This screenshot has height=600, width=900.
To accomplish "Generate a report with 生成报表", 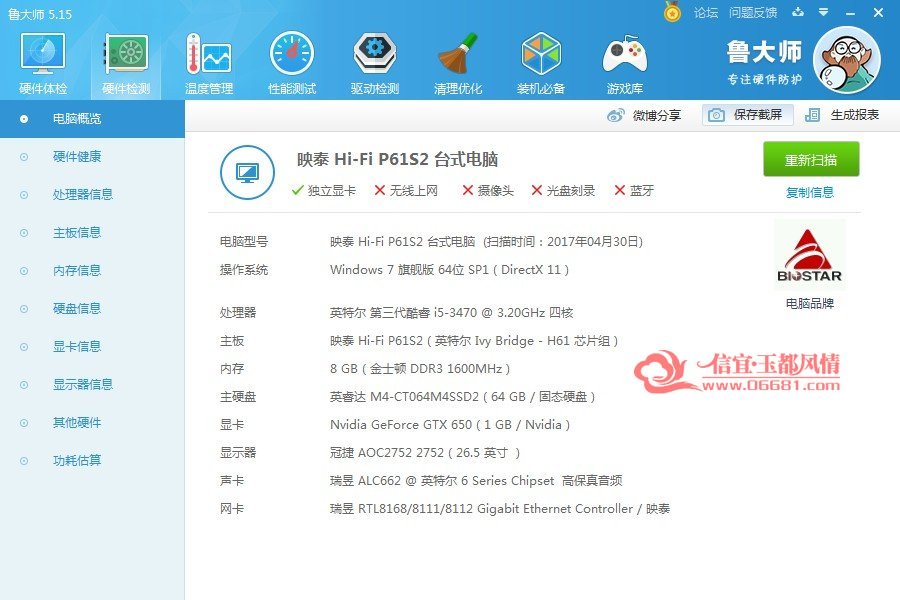I will tap(842, 115).
